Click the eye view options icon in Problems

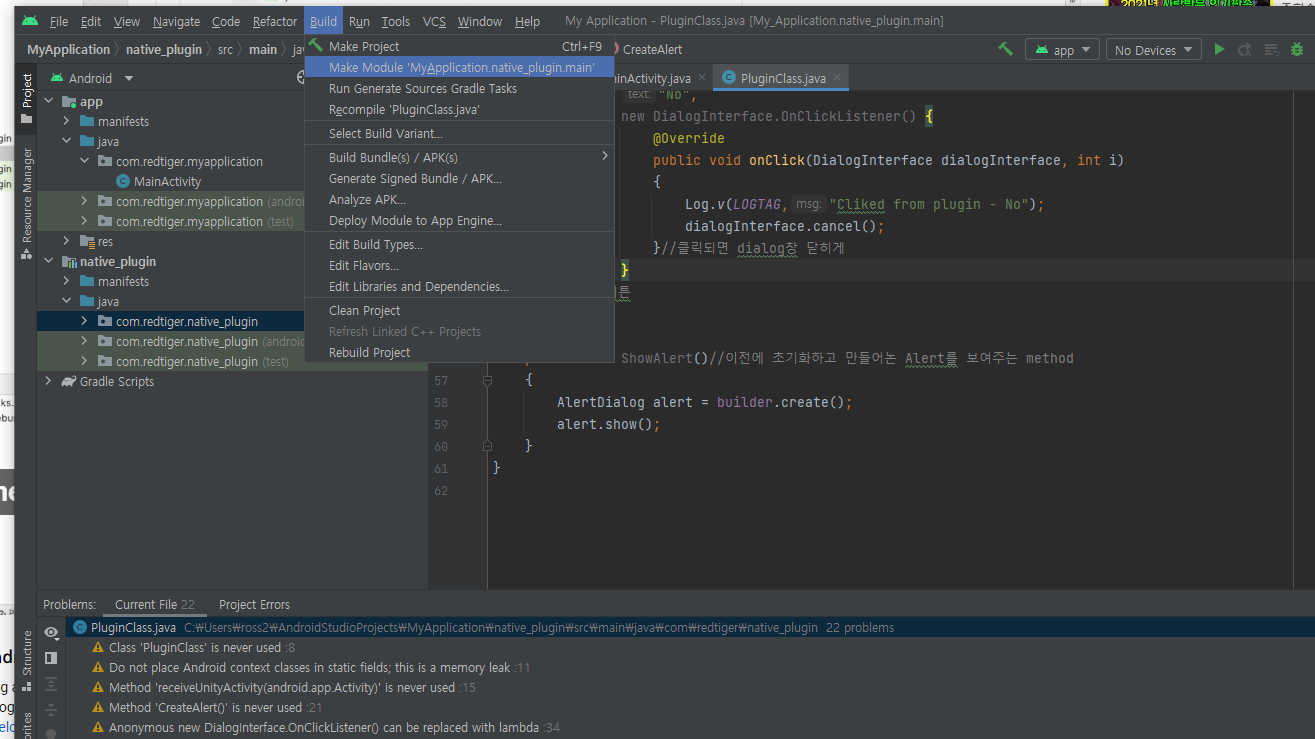[51, 632]
